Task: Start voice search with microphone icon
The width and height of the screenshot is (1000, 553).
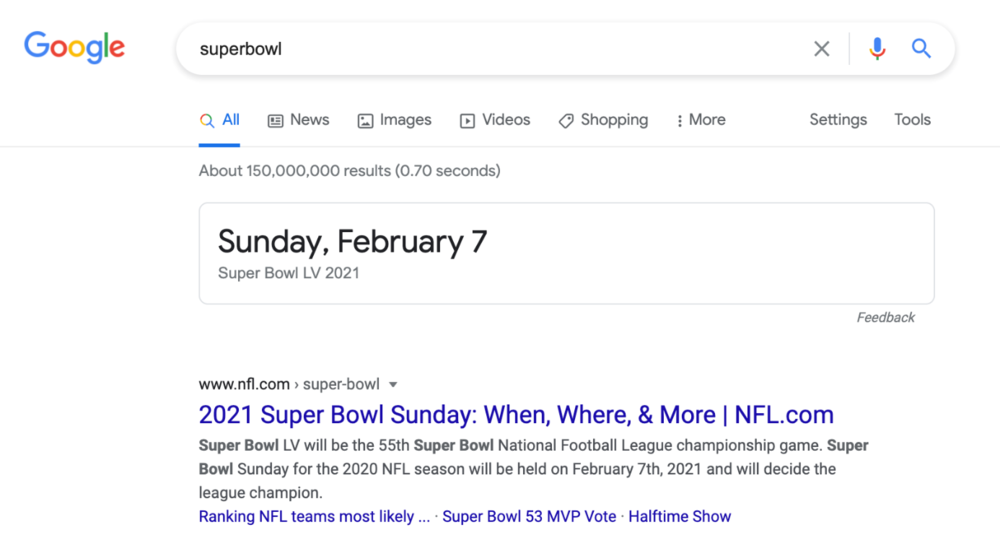Action: click(877, 48)
